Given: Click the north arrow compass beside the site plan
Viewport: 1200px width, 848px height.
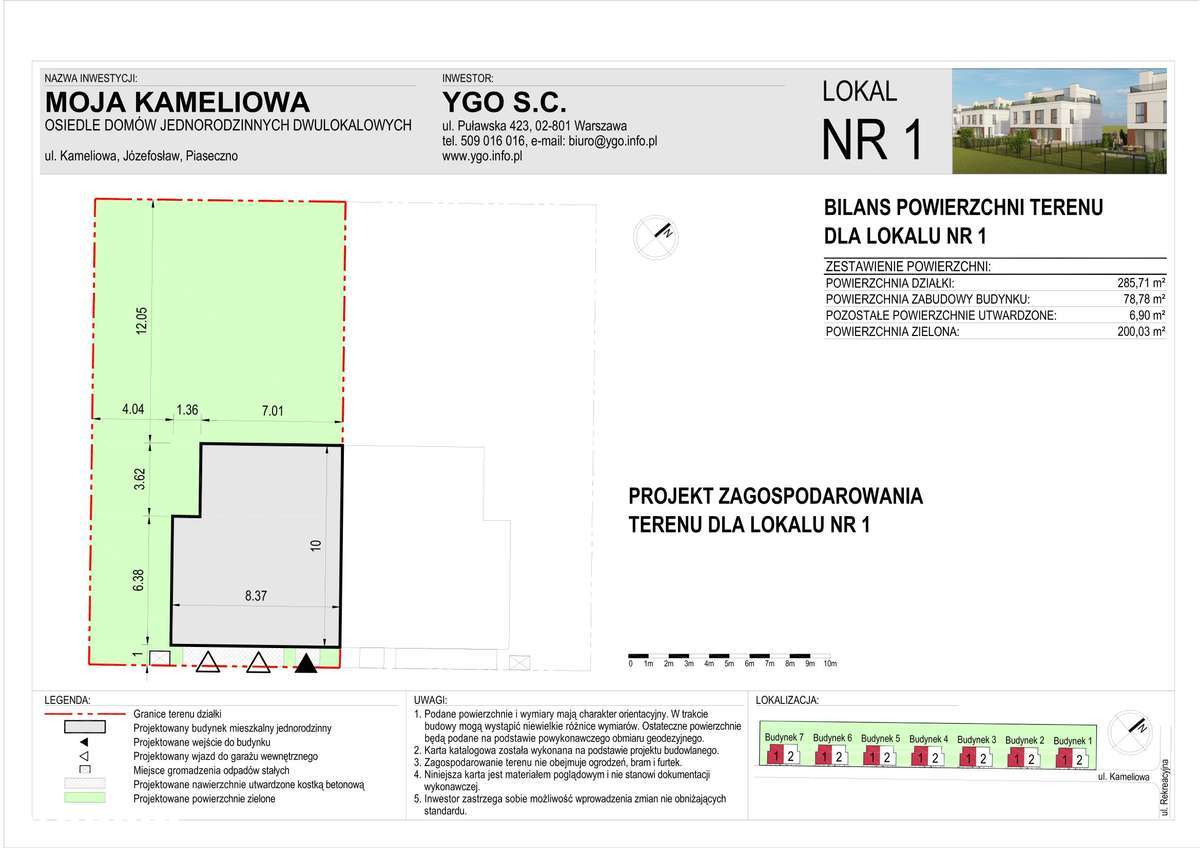Looking at the screenshot, I should 657,238.
